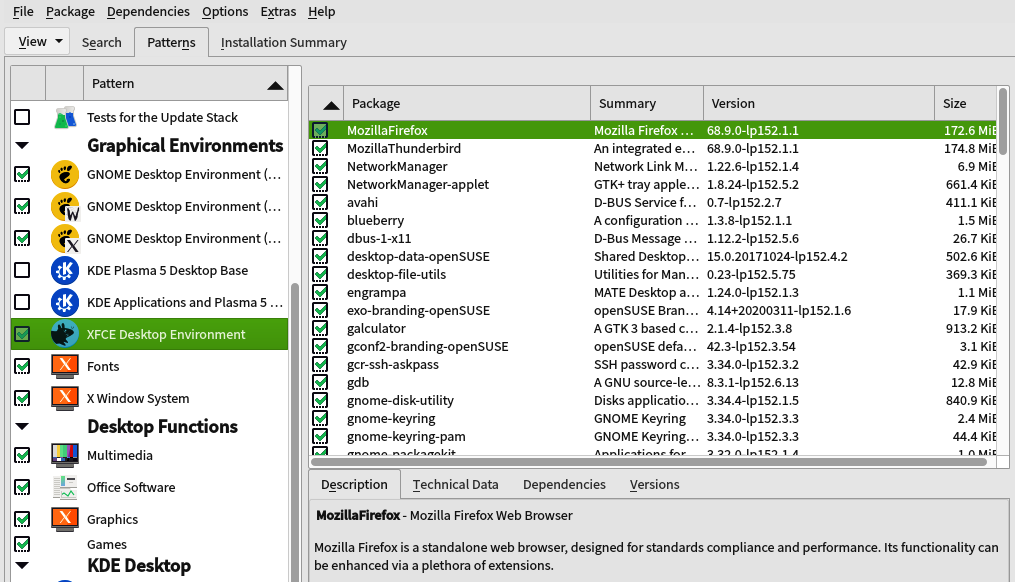
Task: Collapse the Graphical Environments section
Action: click(x=21, y=145)
